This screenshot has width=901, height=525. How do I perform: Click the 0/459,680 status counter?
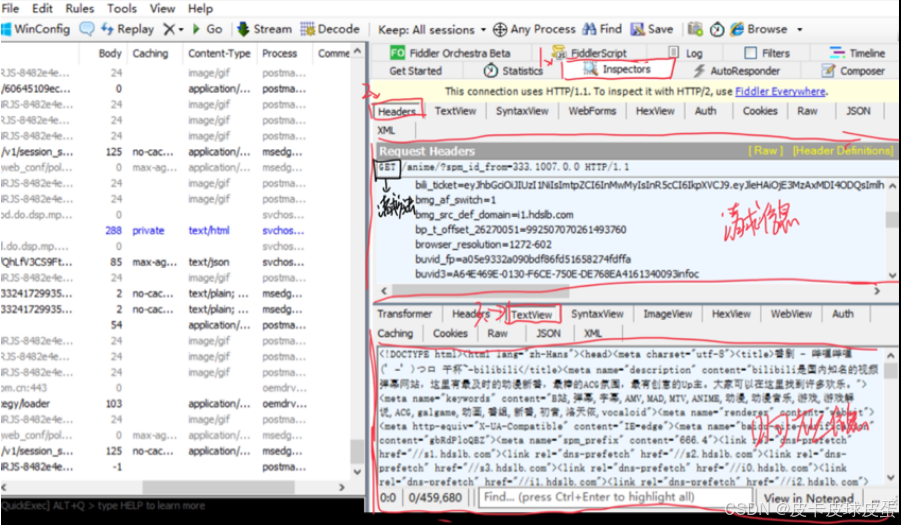(x=435, y=497)
